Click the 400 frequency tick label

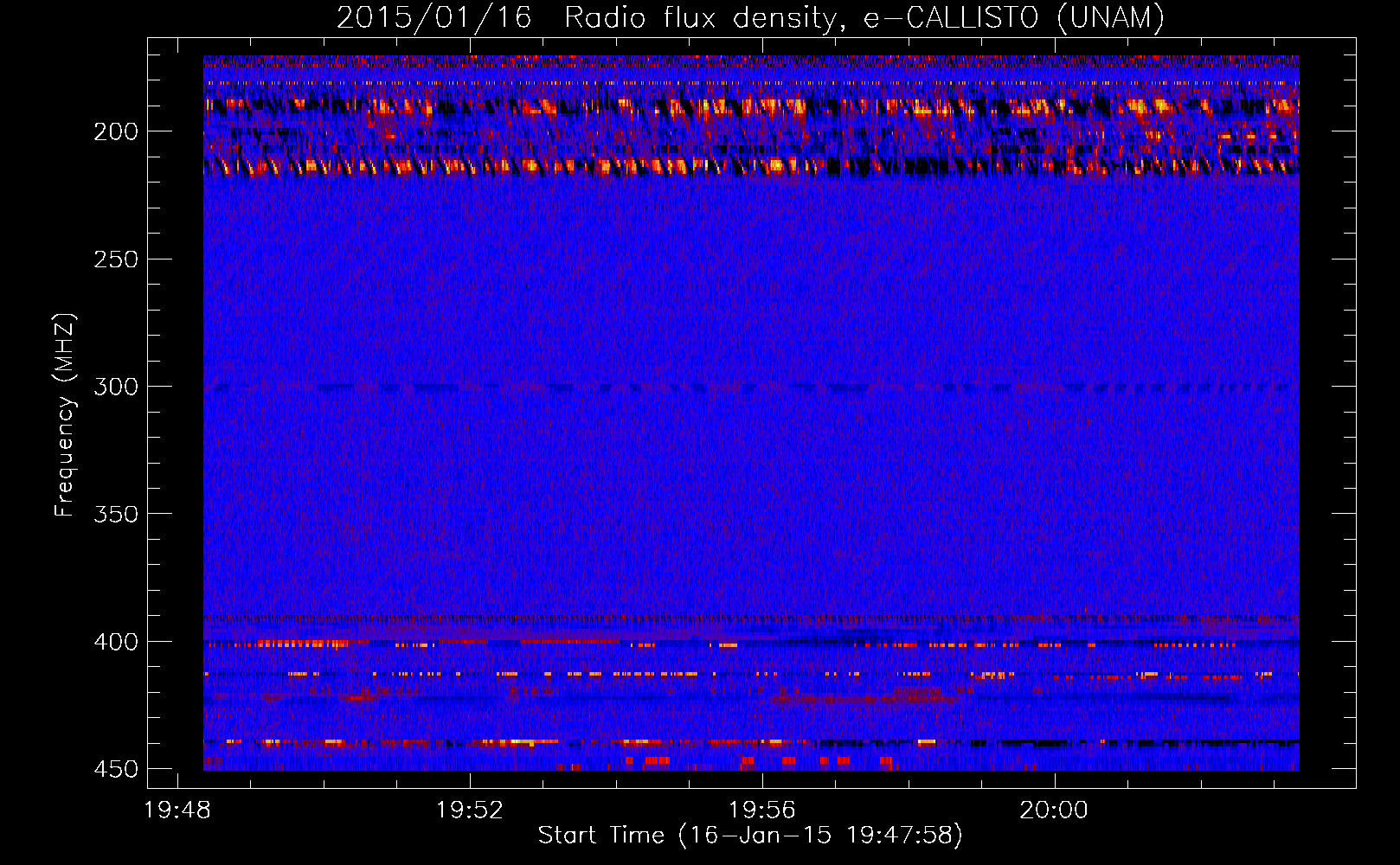[116, 642]
